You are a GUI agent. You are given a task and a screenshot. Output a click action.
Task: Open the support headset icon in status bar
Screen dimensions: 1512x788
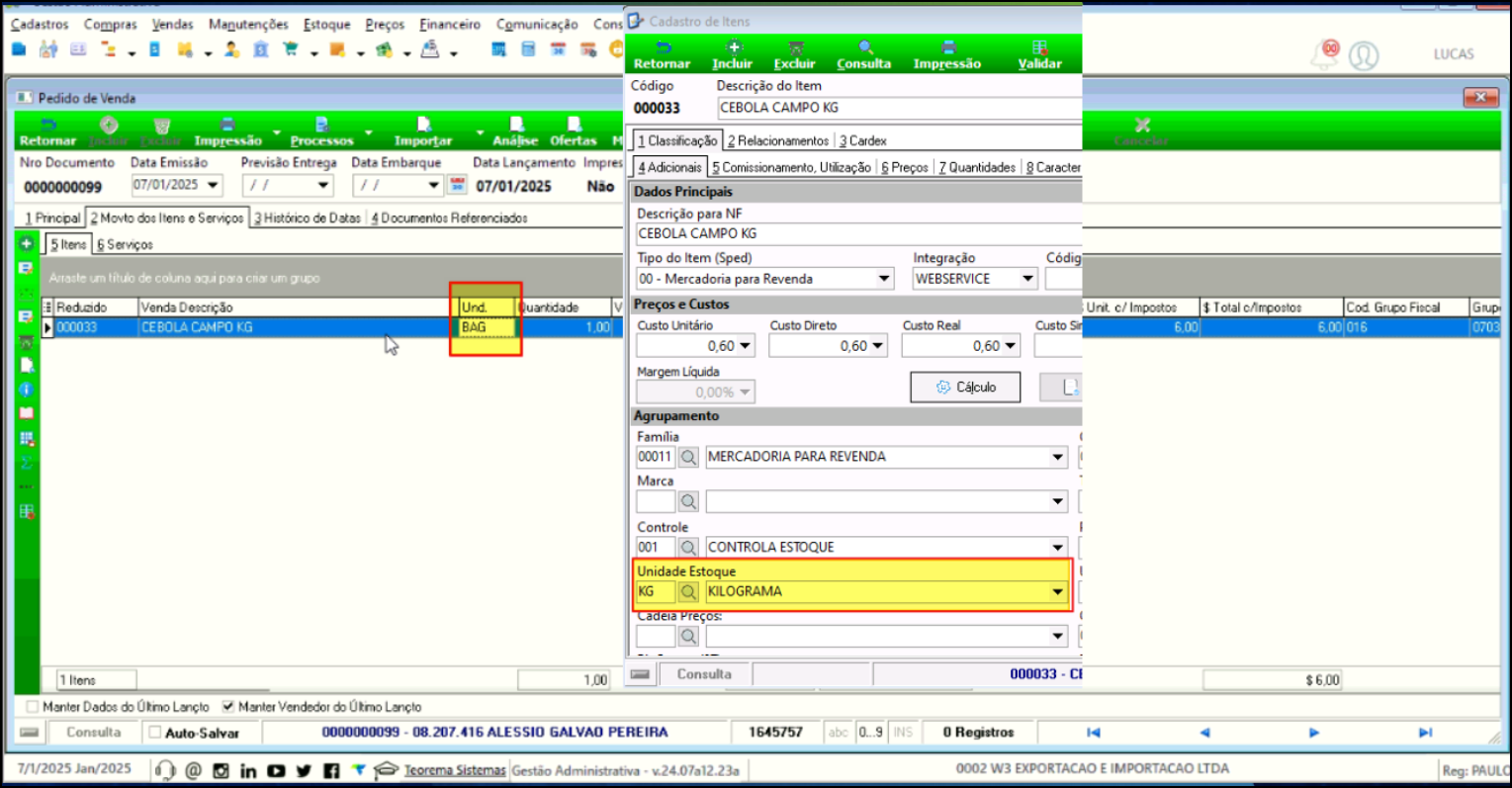point(165,770)
